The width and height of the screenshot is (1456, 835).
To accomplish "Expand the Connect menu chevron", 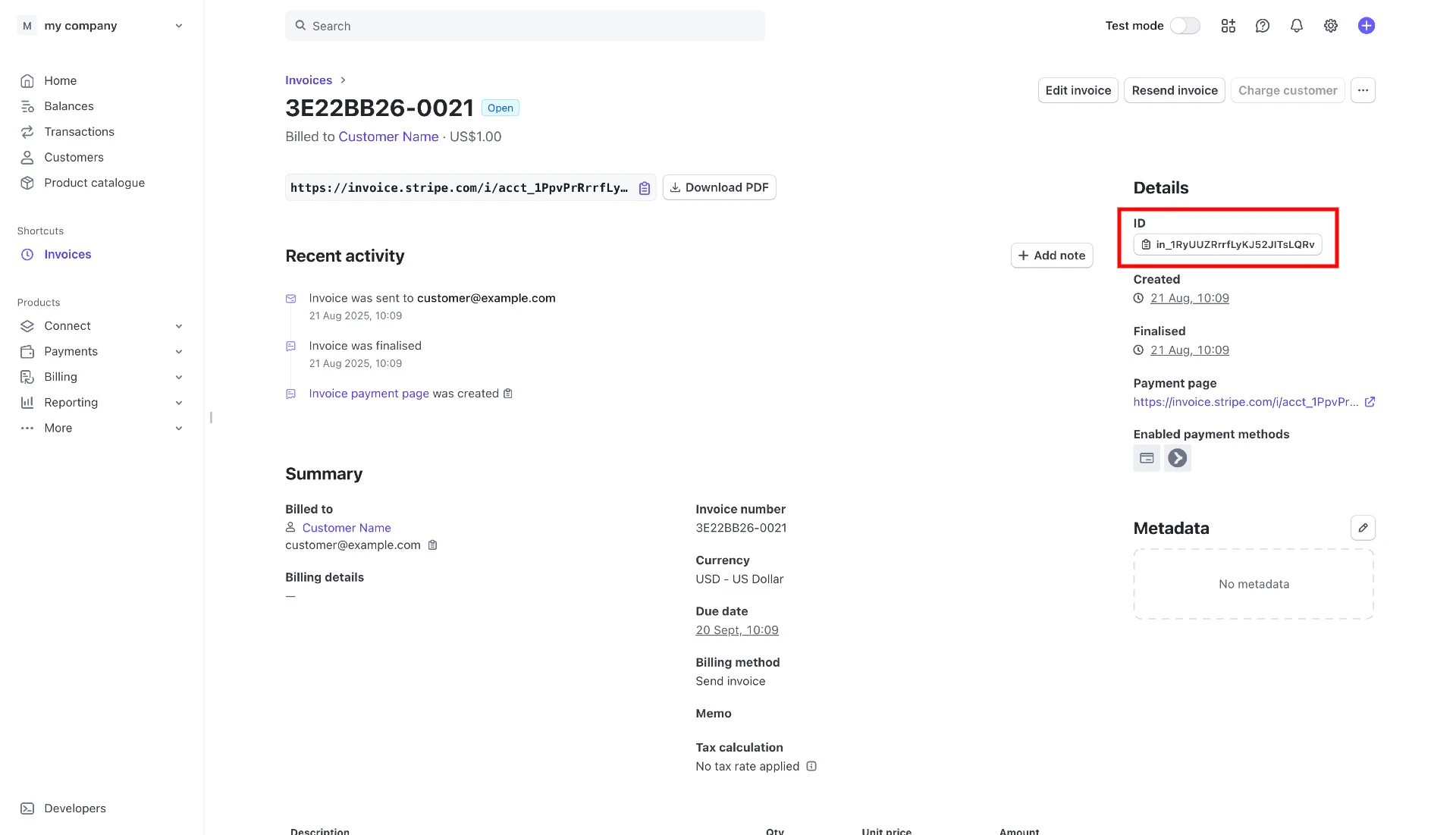I will tap(179, 326).
